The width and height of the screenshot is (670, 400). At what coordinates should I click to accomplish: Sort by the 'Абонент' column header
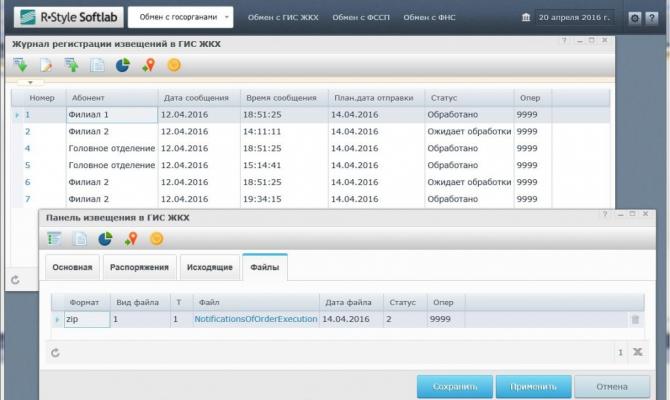(x=112, y=98)
